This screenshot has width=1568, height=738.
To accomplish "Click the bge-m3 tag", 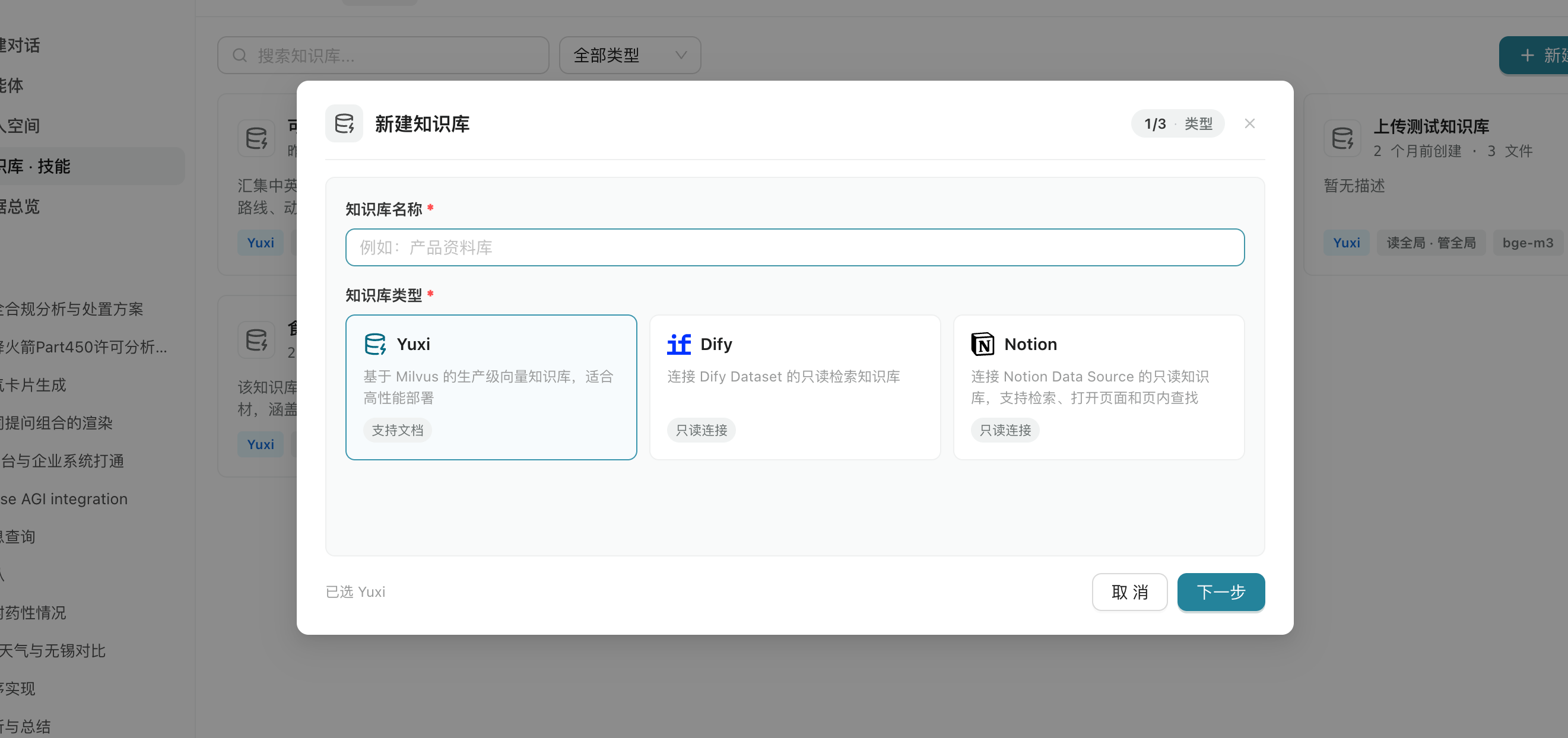I will pyautogui.click(x=1528, y=243).
